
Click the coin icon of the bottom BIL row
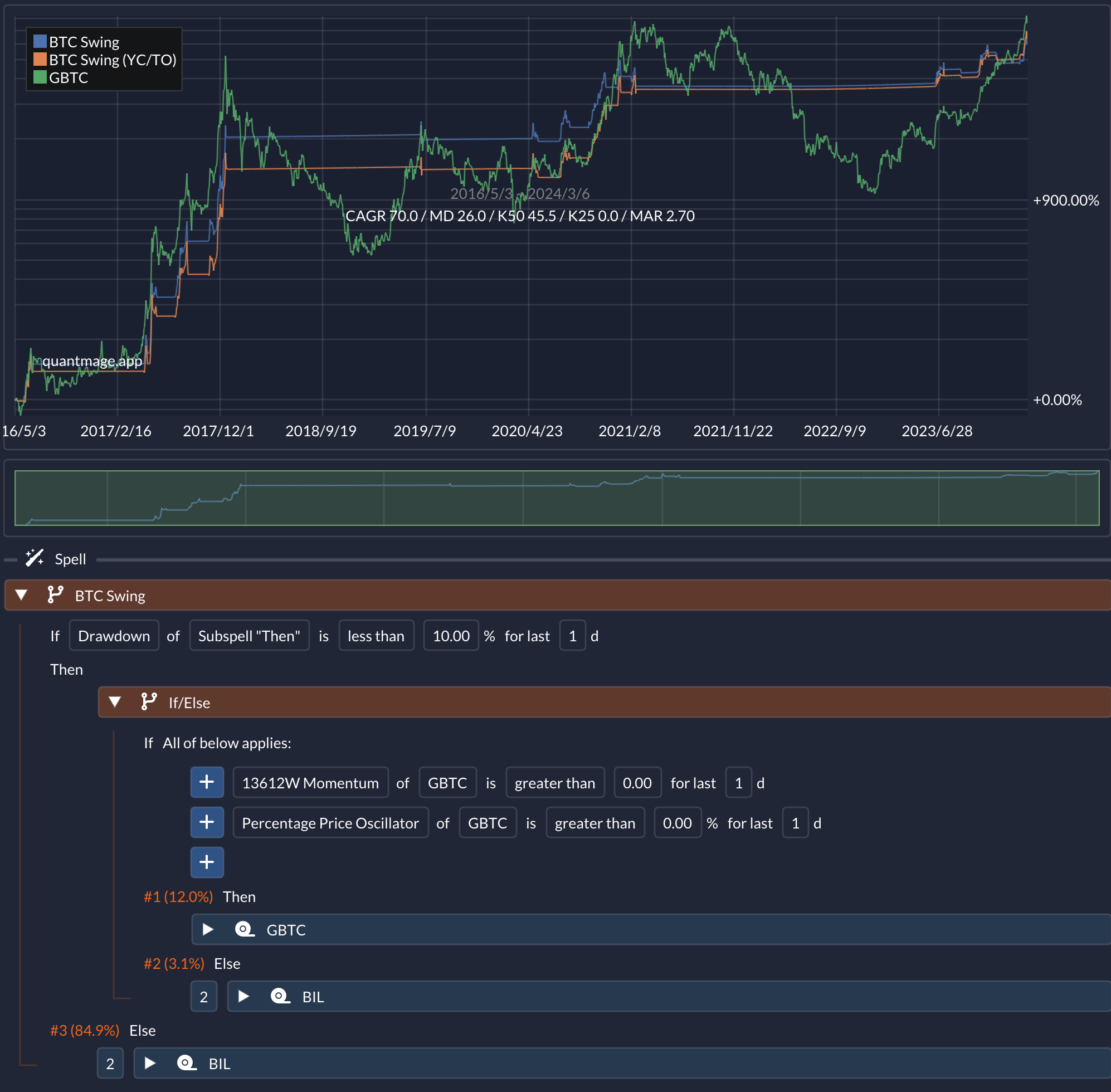pyautogui.click(x=187, y=1063)
